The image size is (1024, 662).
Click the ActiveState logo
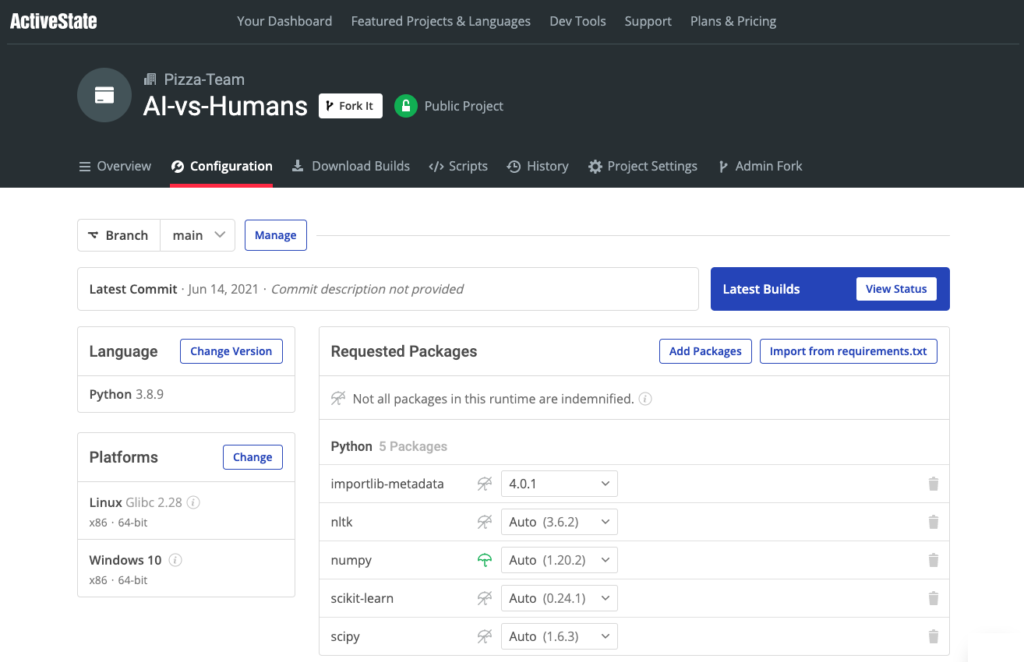[54, 22]
